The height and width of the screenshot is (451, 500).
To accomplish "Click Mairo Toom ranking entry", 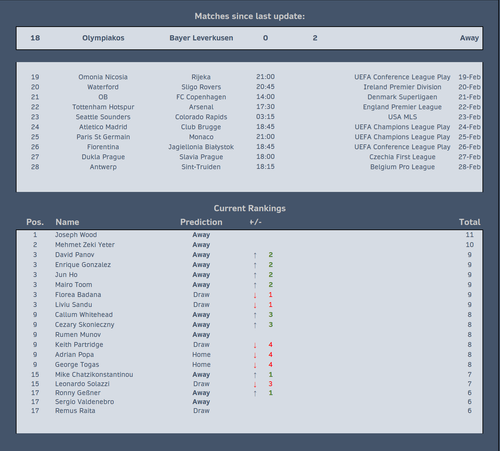I will [74, 285].
